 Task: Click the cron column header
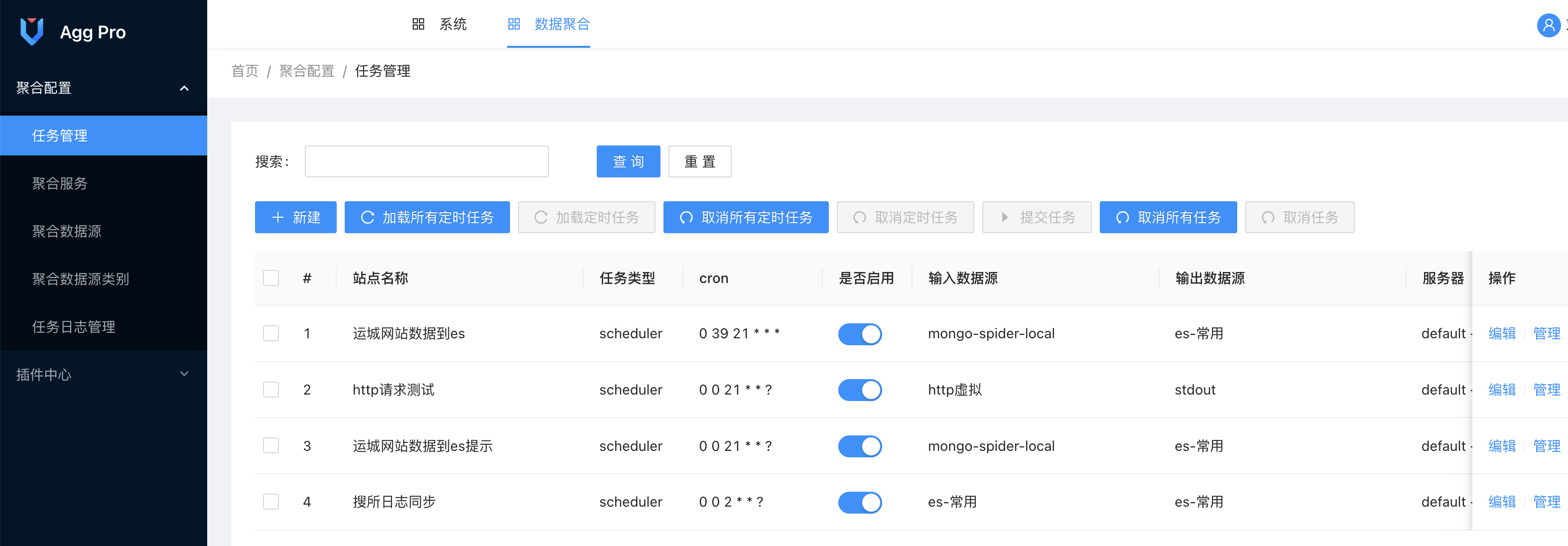(713, 278)
